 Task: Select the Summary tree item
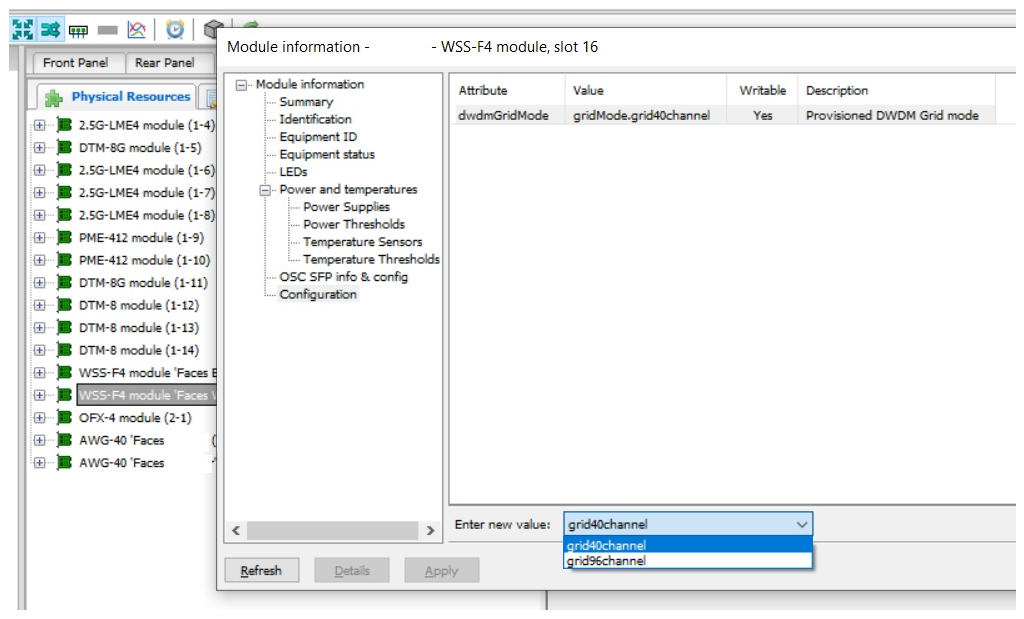(x=306, y=102)
